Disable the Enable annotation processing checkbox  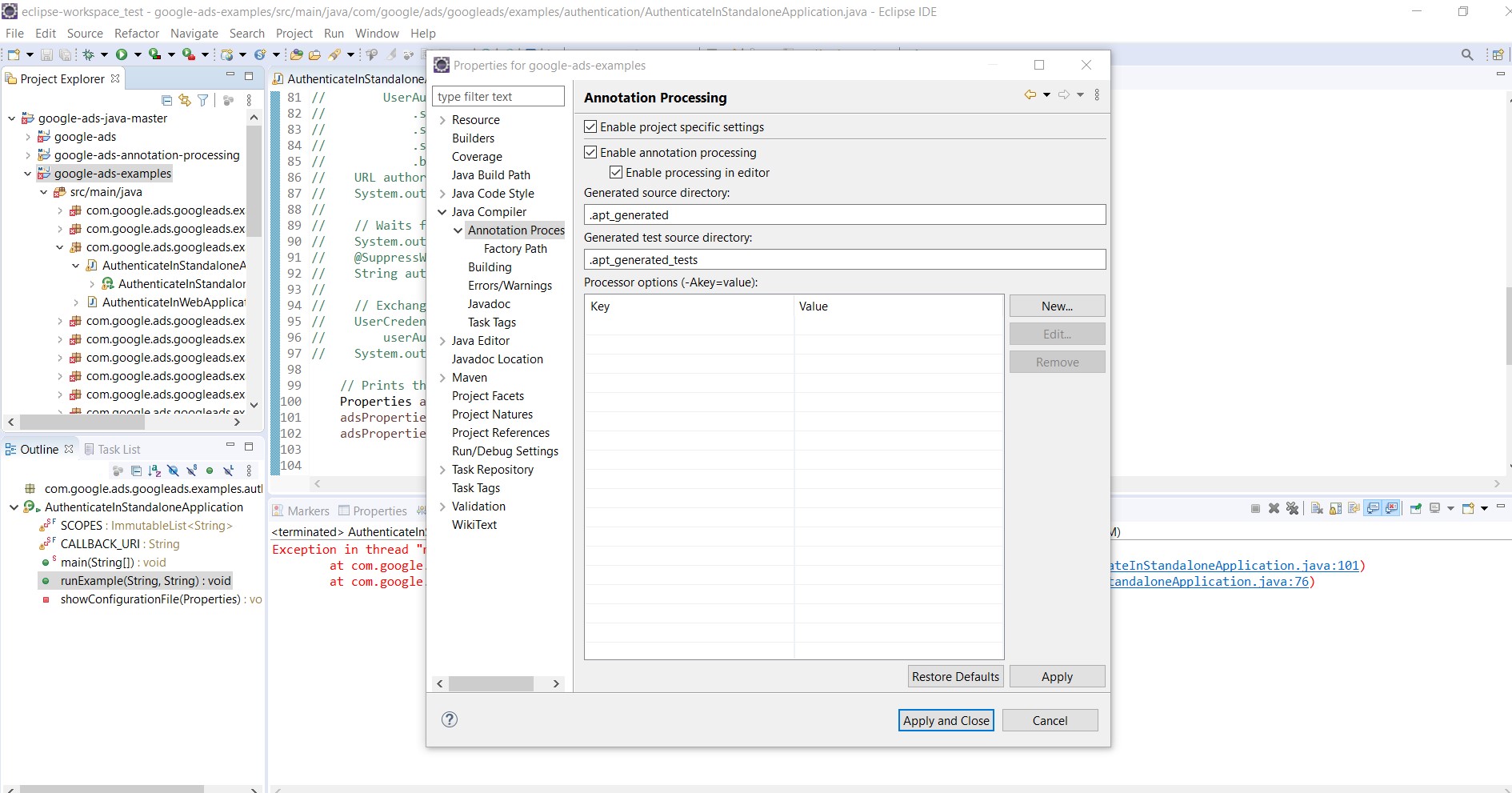click(x=590, y=152)
